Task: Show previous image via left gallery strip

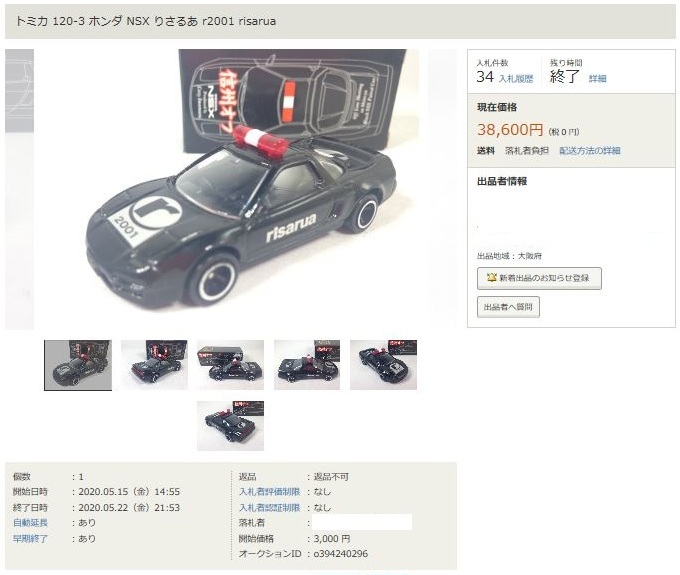Action: coord(19,189)
